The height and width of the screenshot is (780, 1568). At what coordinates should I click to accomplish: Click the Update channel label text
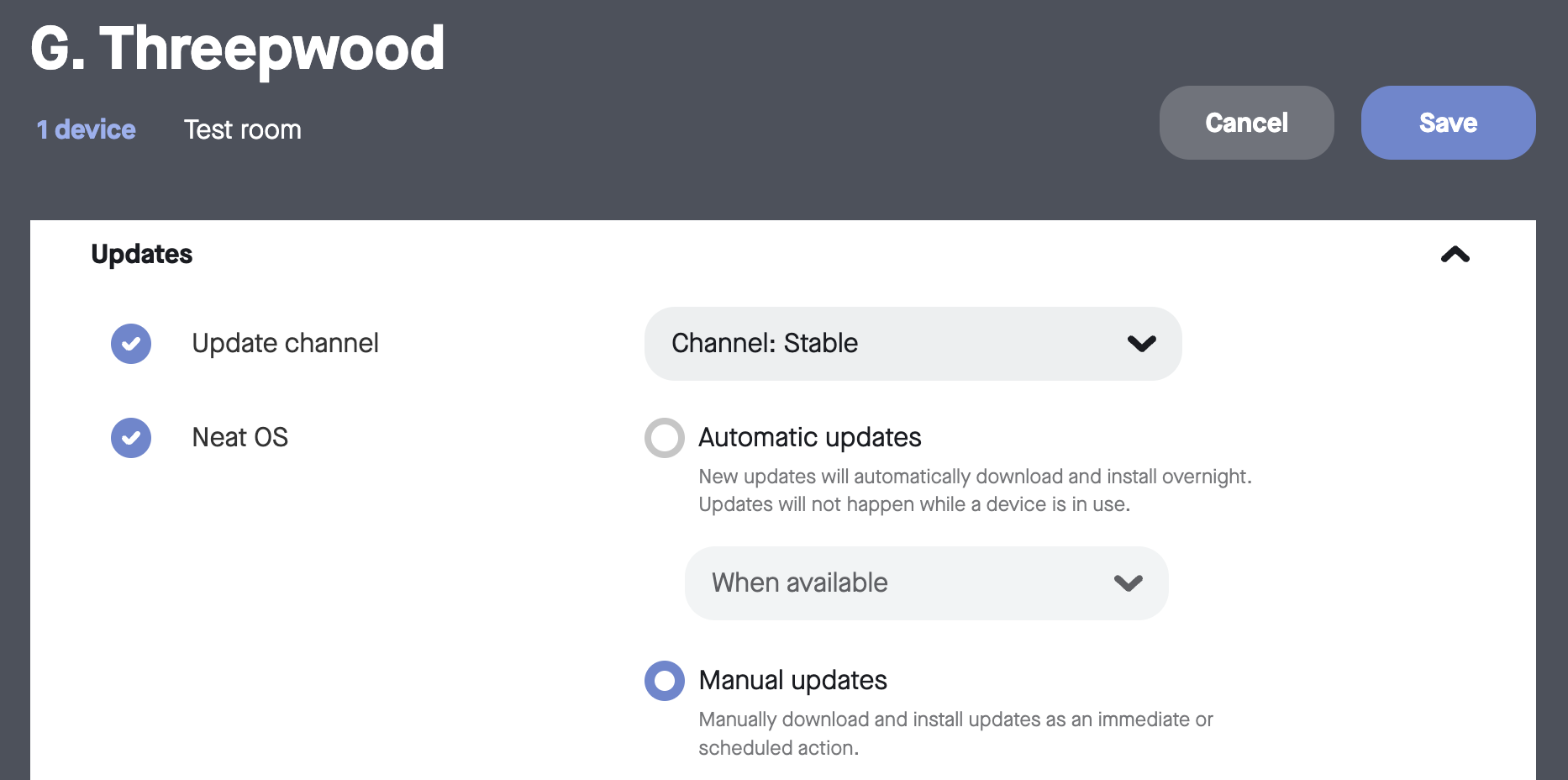click(x=285, y=344)
